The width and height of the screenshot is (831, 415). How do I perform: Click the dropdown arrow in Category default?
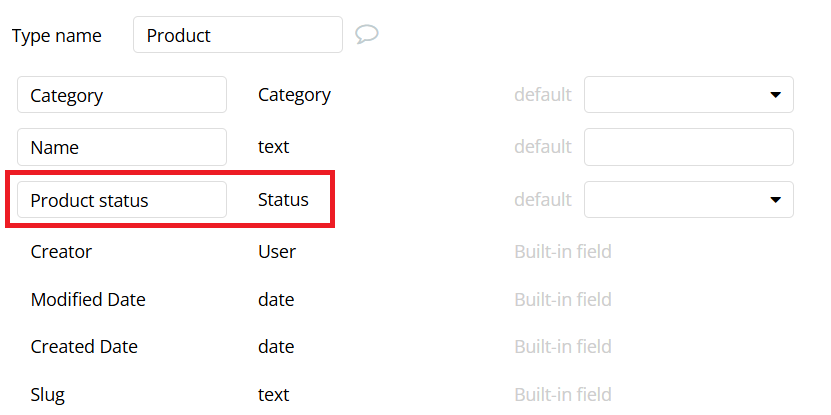coord(775,95)
